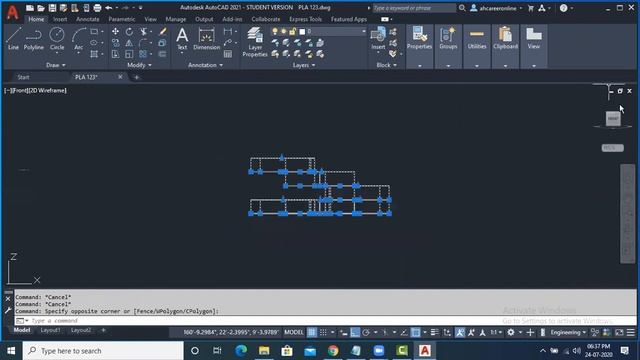Toggle polar tracking in status bar

click(366, 332)
